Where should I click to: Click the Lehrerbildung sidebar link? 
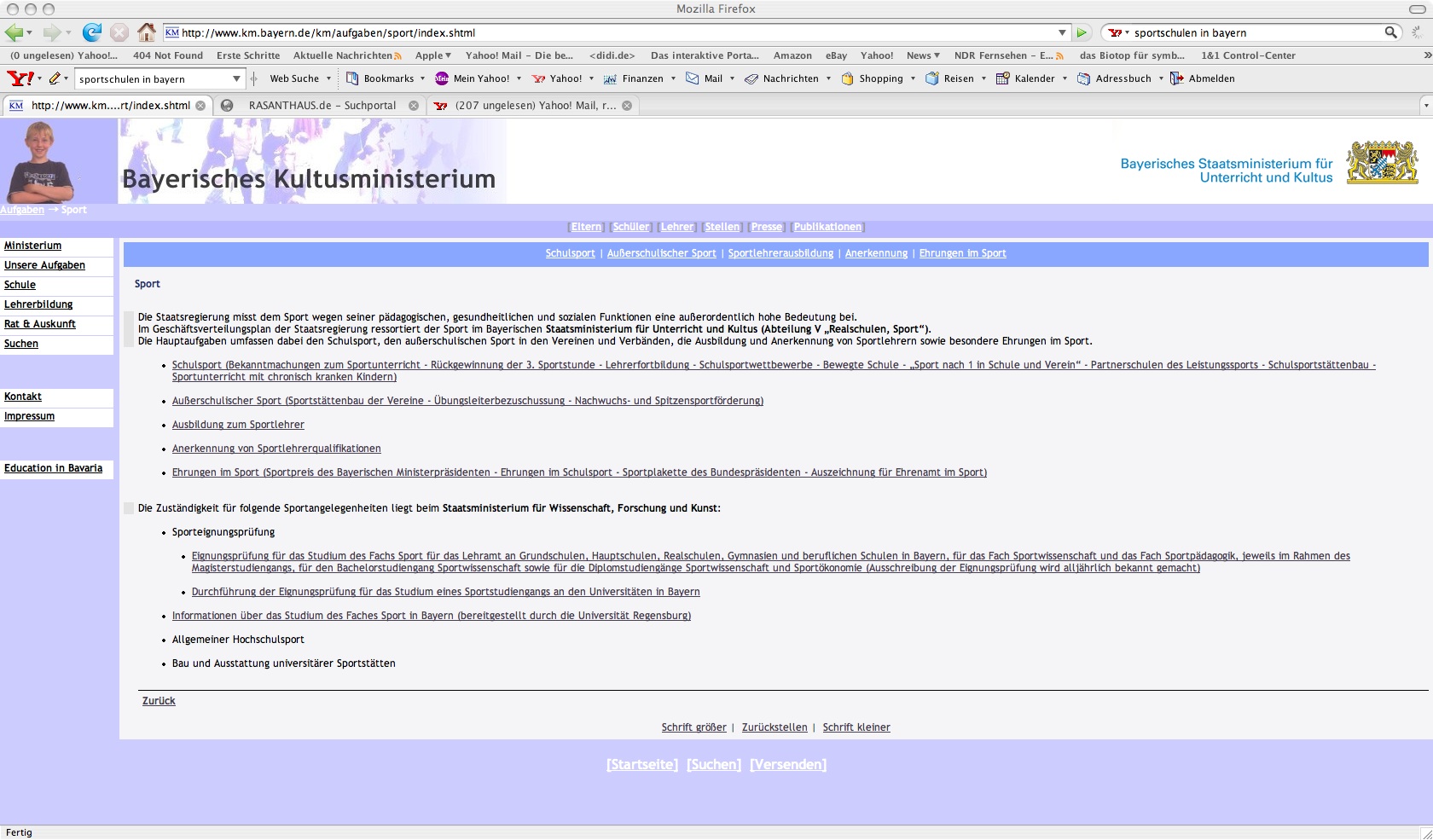[x=38, y=304]
